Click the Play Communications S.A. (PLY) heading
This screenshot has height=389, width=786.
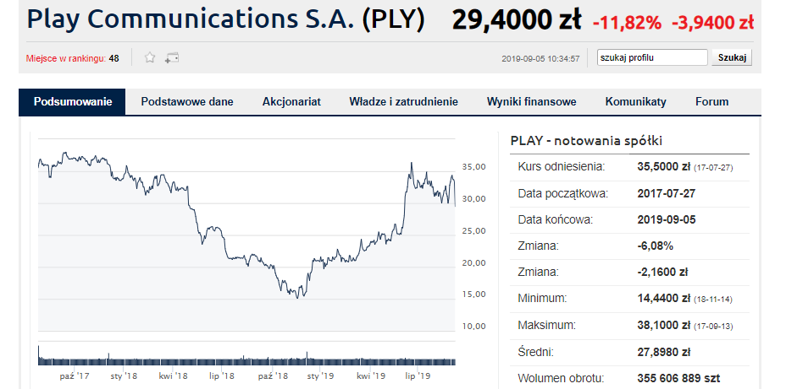[226, 19]
